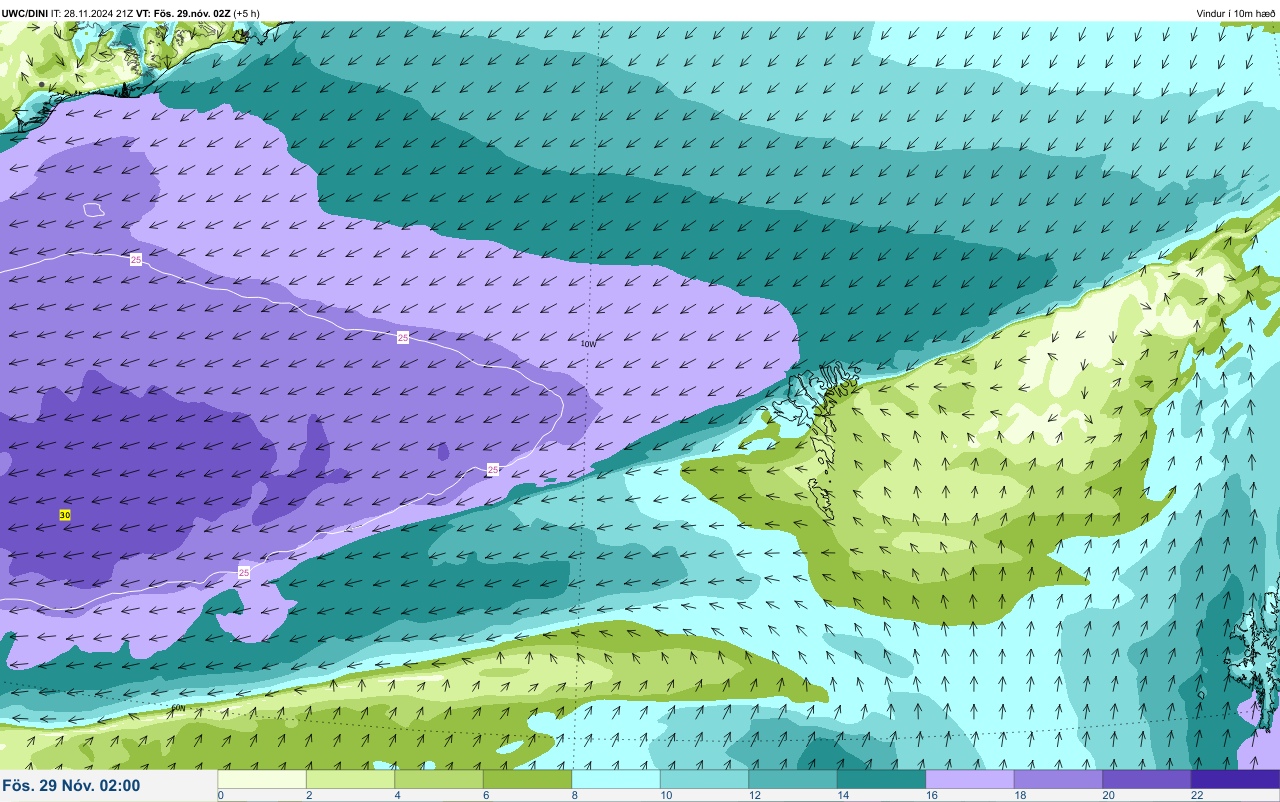
Task: Click the legend scale value 8
Action: (x=574, y=795)
